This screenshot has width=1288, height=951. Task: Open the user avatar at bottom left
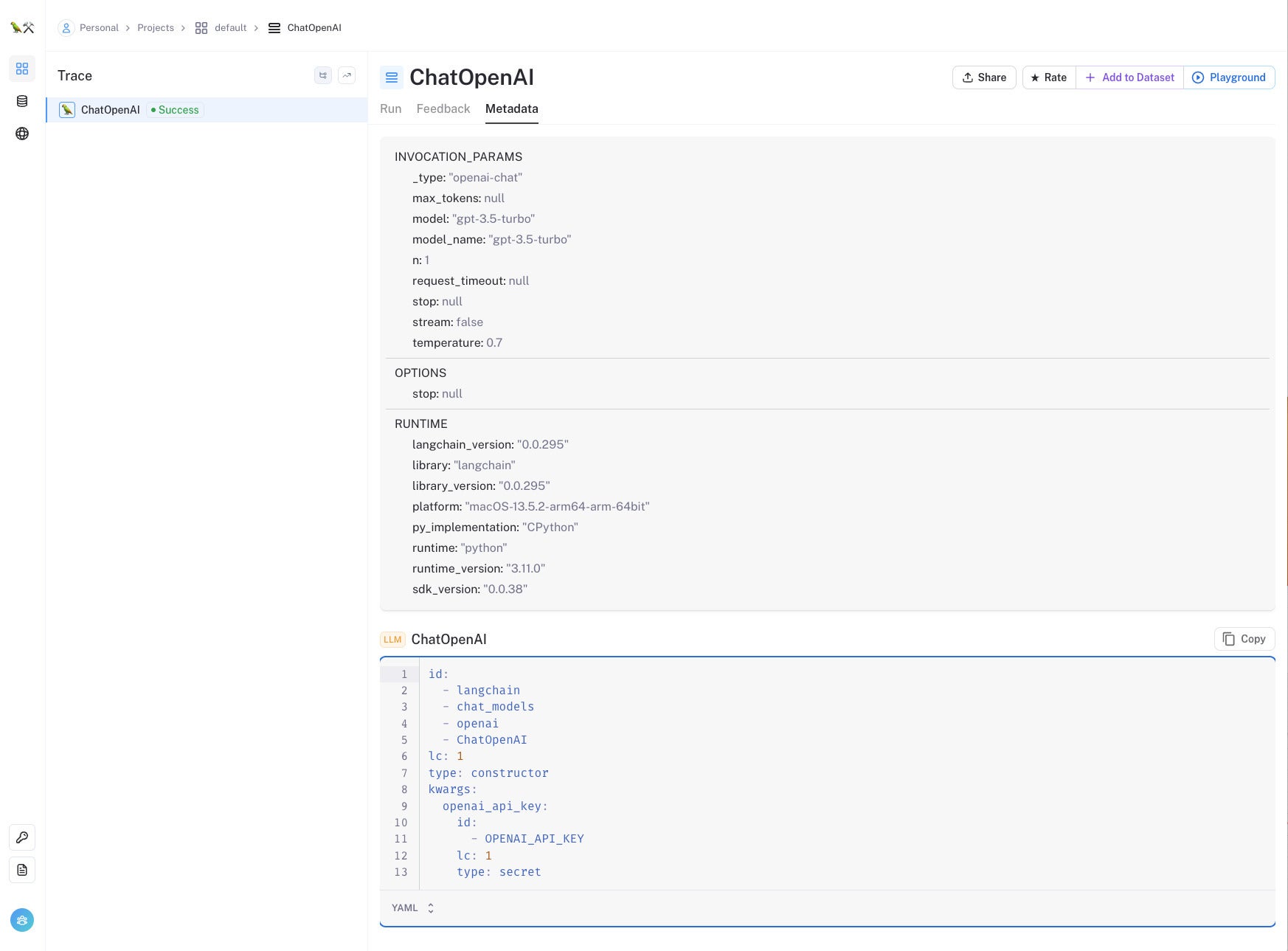click(x=22, y=920)
